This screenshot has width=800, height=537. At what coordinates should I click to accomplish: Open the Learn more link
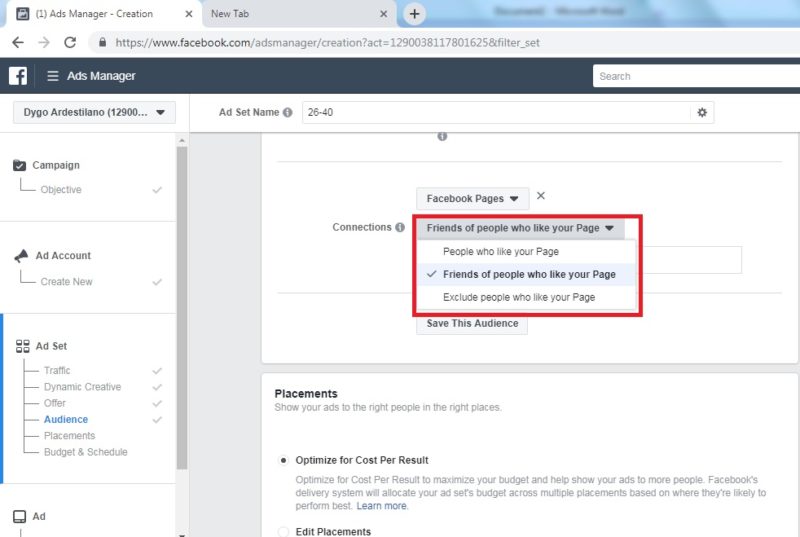point(382,506)
